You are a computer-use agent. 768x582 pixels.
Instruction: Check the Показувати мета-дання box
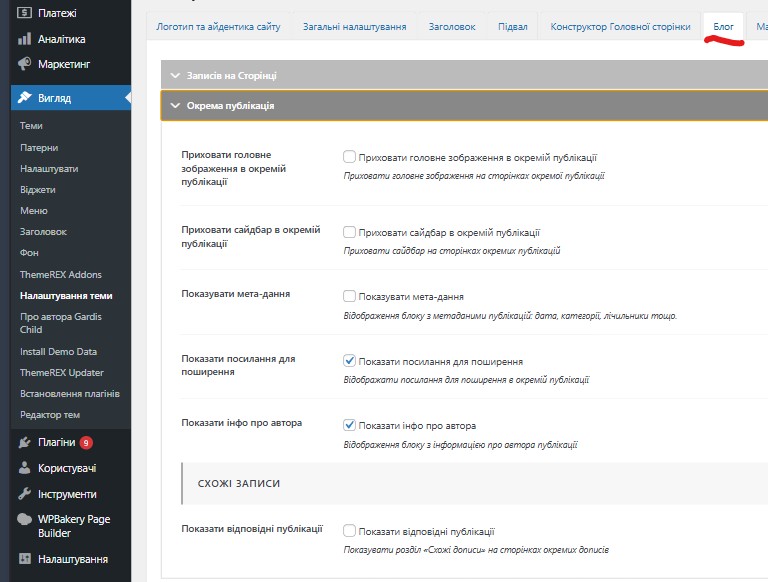click(349, 296)
